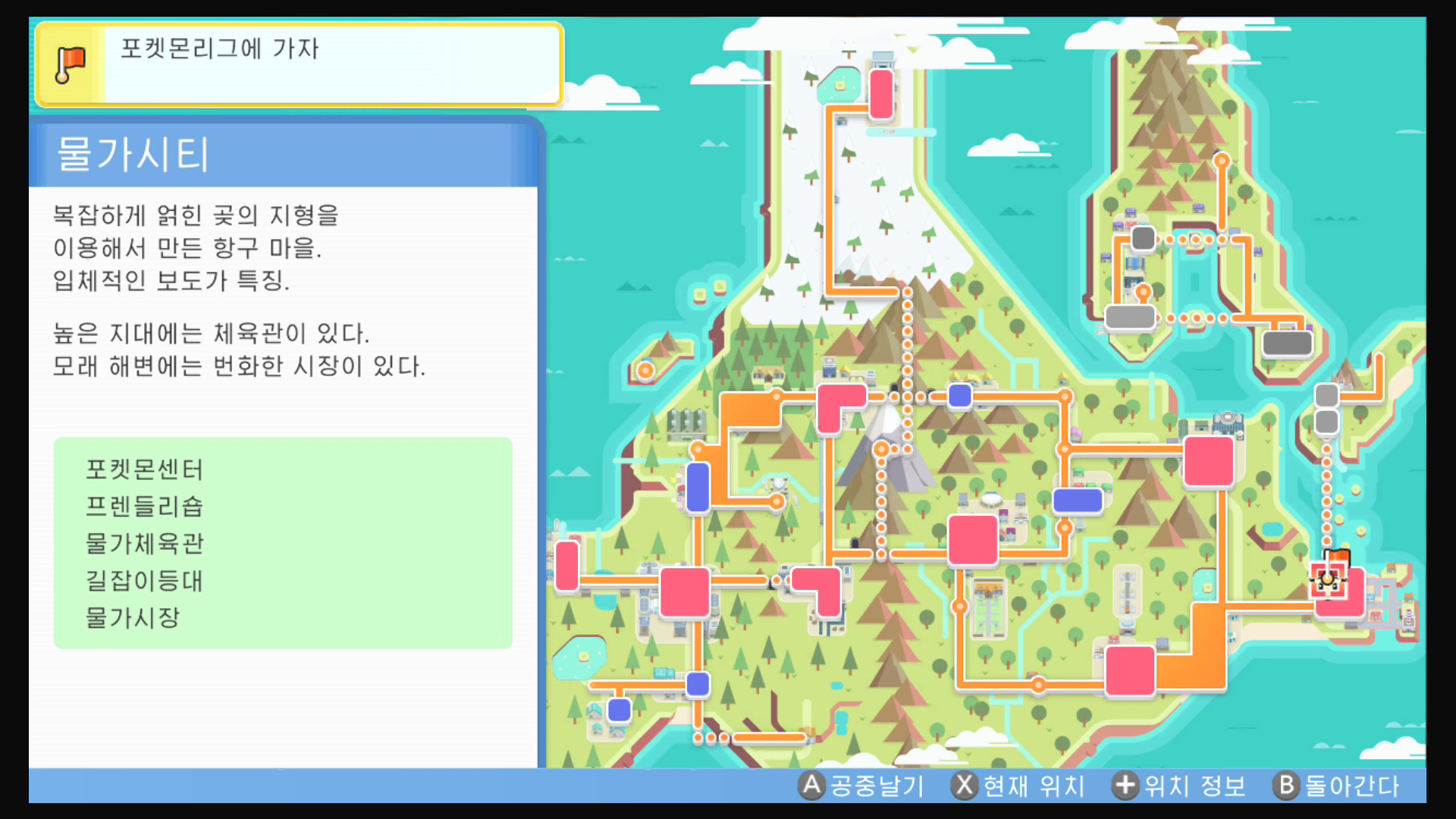
Task: Select the wide blue rectangle node in the east
Action: pyautogui.click(x=1078, y=500)
